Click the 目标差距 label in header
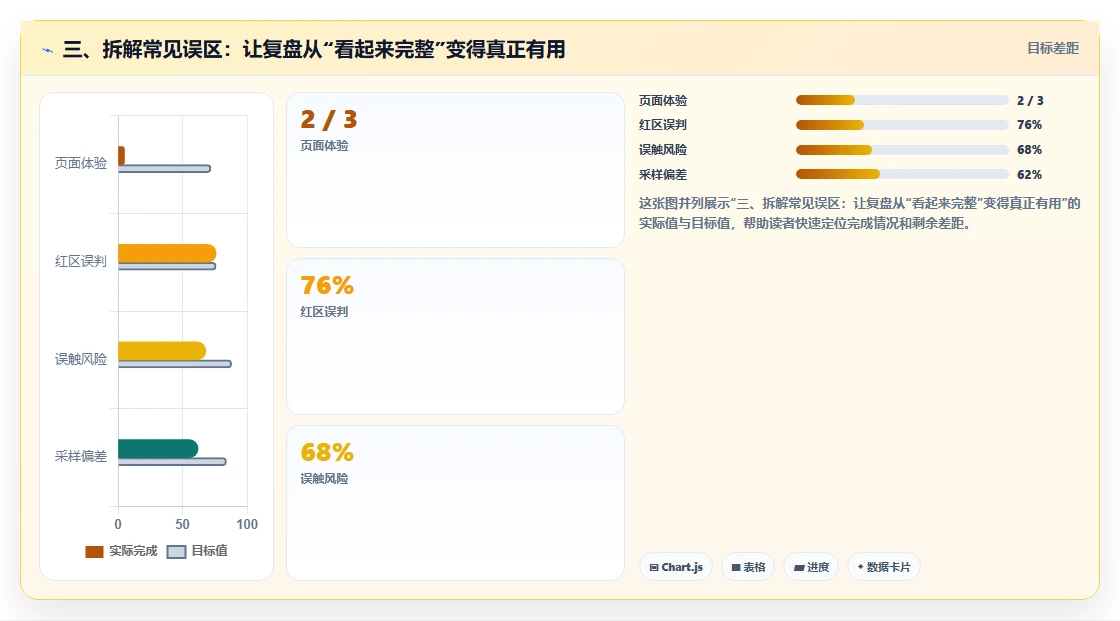1120x621 pixels. pos(1053,48)
